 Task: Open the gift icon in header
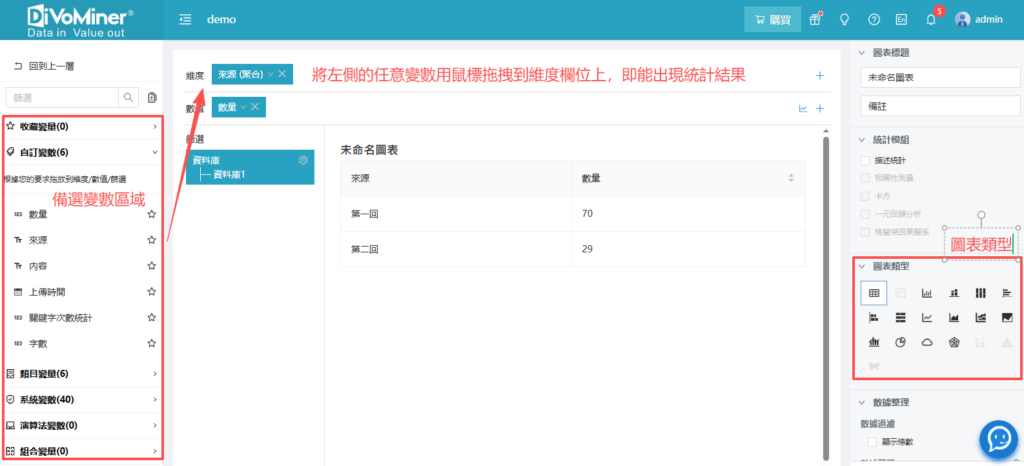coord(816,19)
